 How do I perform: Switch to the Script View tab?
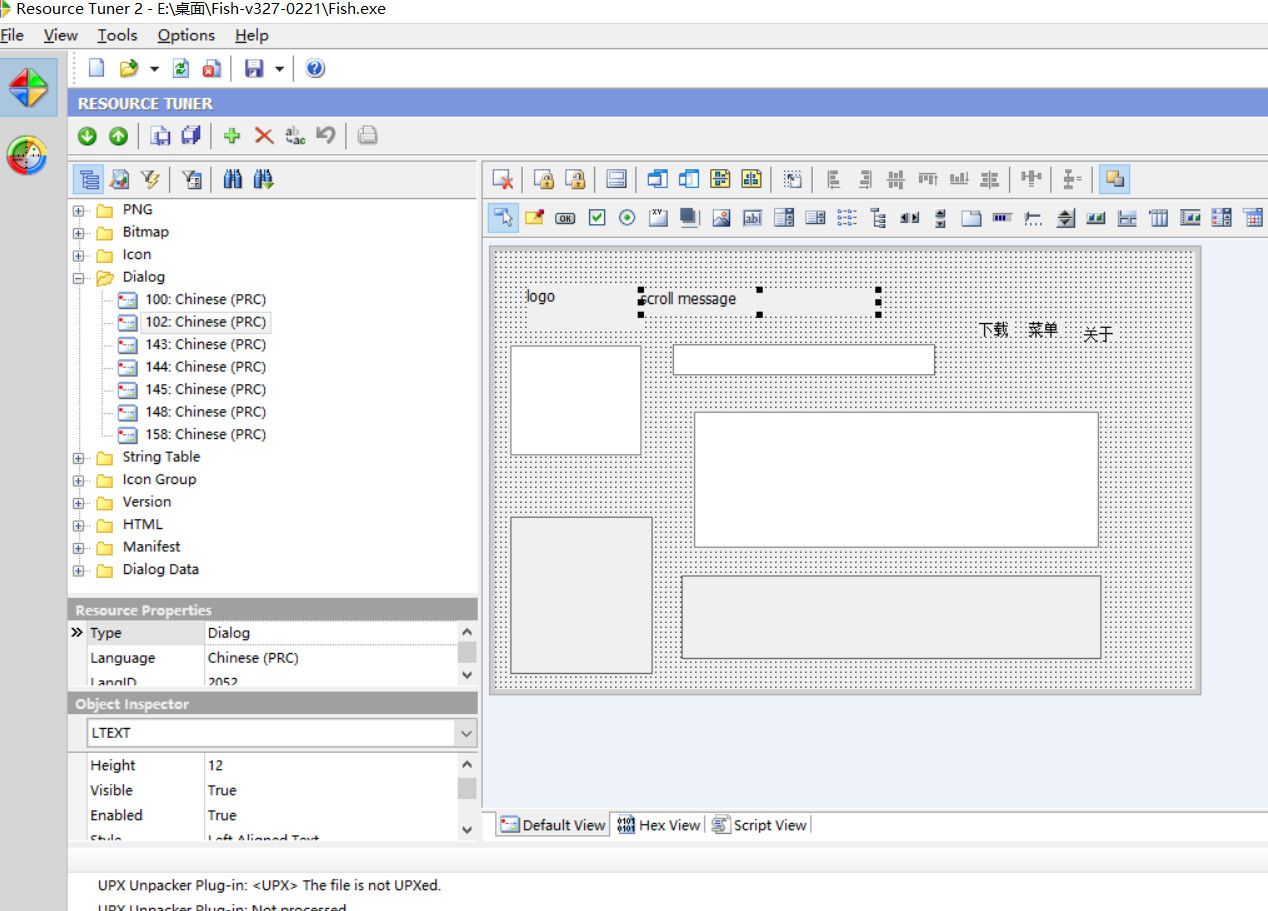click(x=759, y=825)
